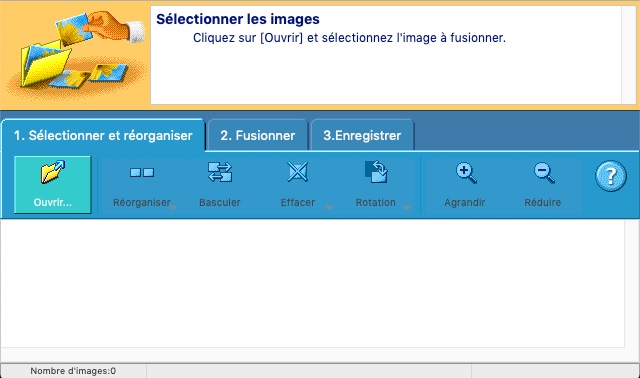This screenshot has width=640, height=378.
Task: Click the image area's vertical scrollbar
Action: click(631, 284)
